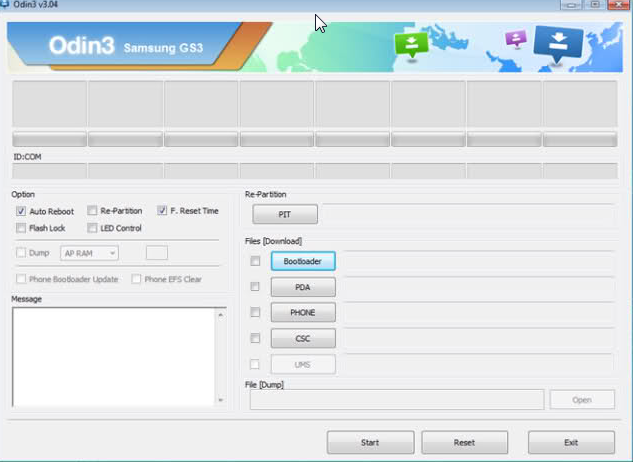Exit the Odin3 application
The width and height of the screenshot is (633, 462).
571,443
